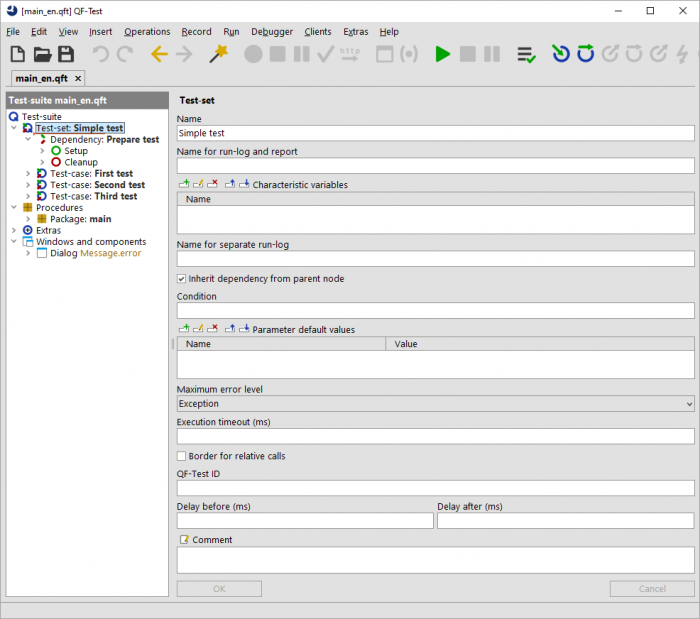Click the blue loop arrow icon
700x619 pixels.
coord(585,54)
